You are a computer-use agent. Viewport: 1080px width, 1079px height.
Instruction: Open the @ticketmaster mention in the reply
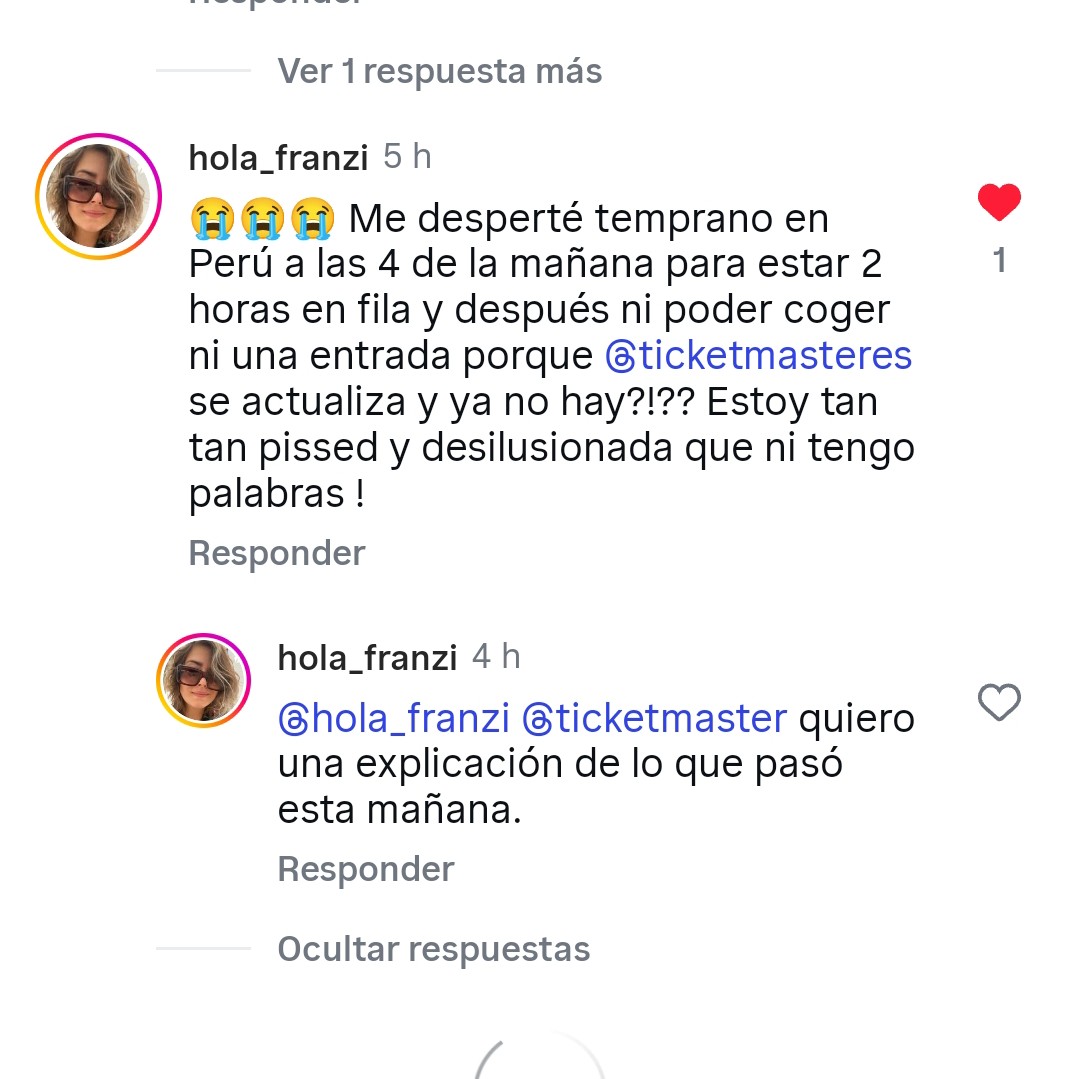click(x=654, y=719)
